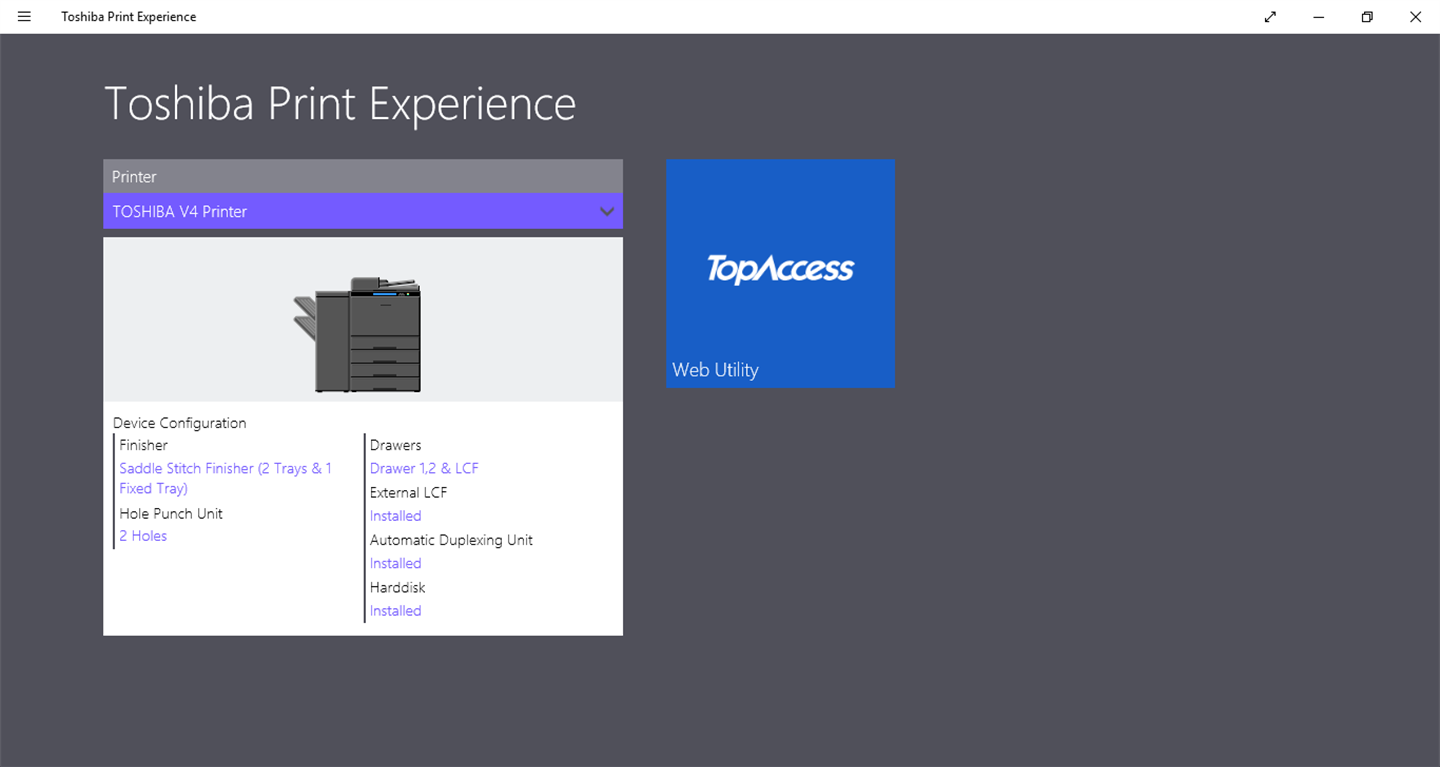Click the Hole Punch Unit label

(171, 513)
